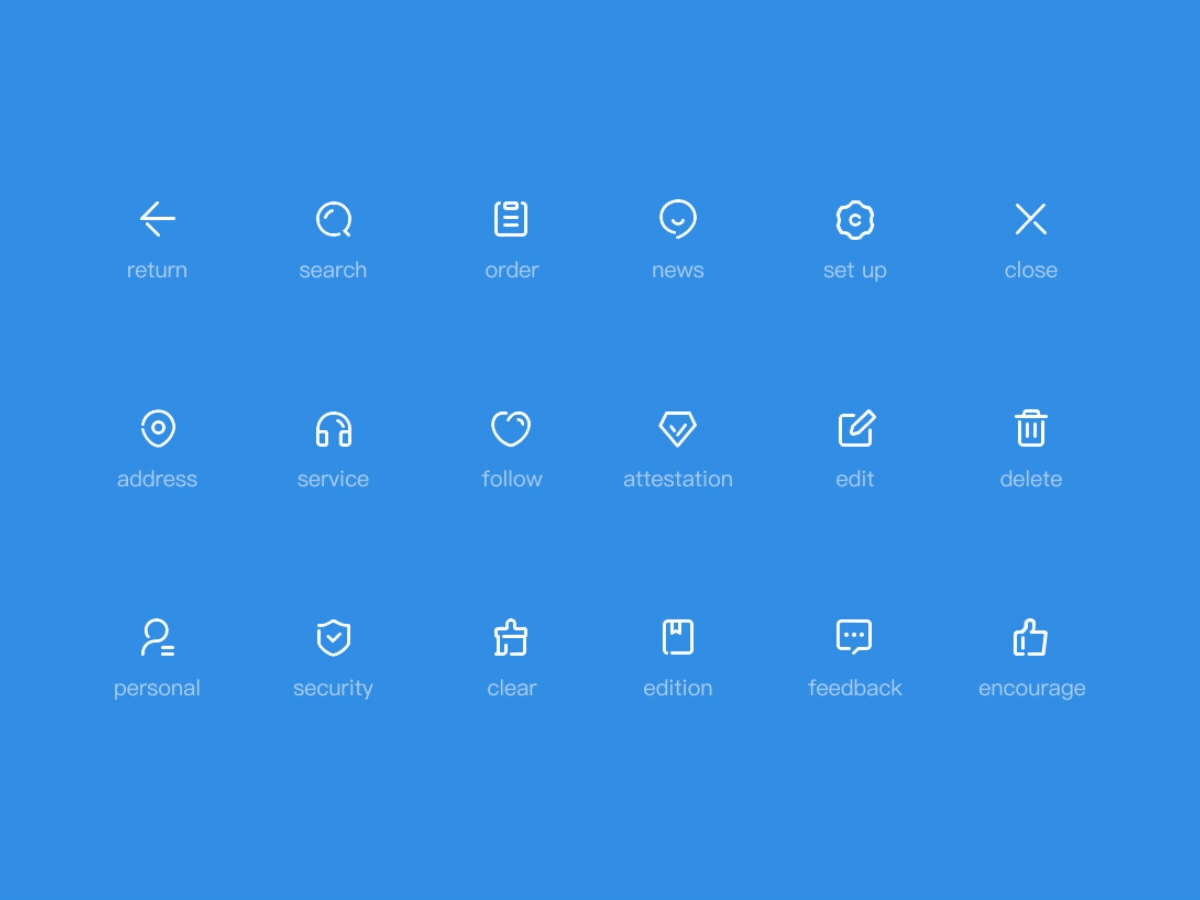
Task: Click the 'service' text label
Action: point(333,479)
